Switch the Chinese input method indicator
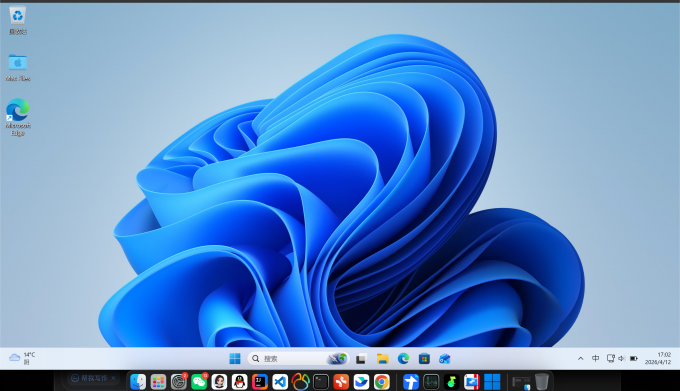The image size is (680, 391). pos(595,358)
